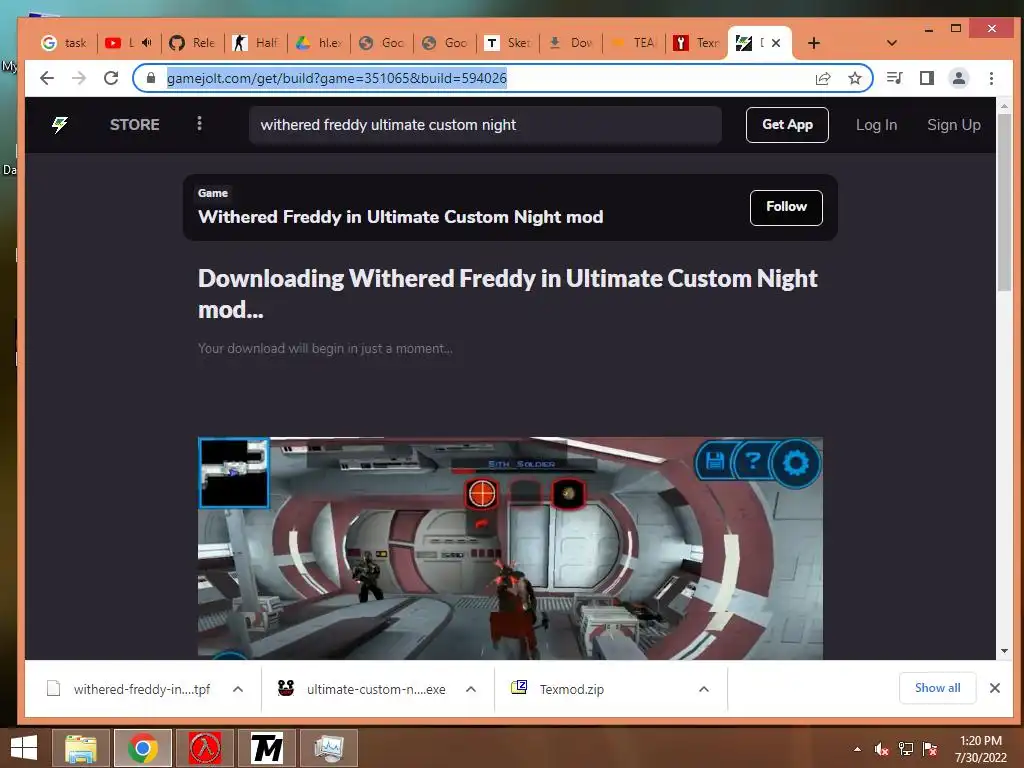Open the Withered Freddy game title link

[400, 217]
